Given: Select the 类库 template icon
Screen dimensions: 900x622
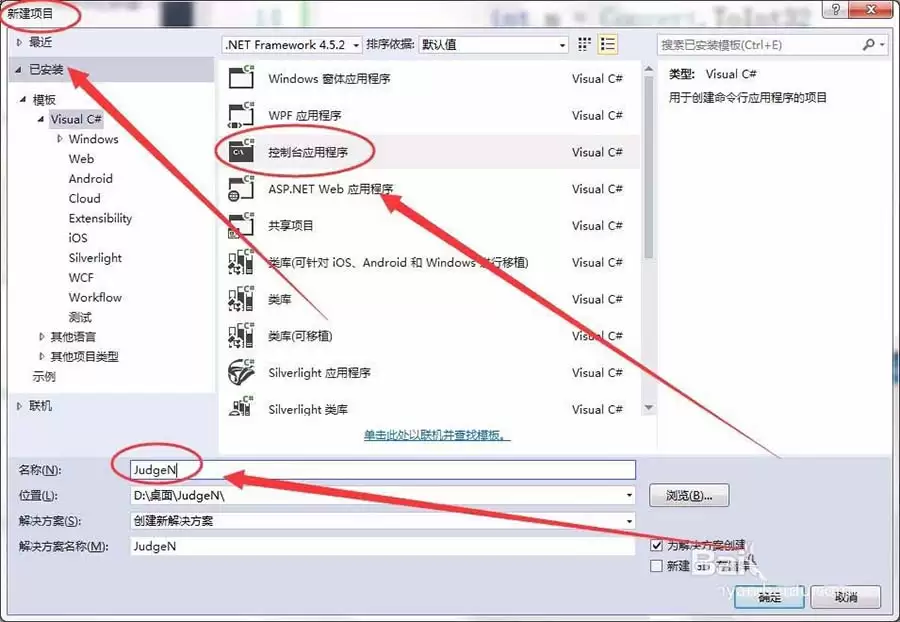Looking at the screenshot, I should point(241,299).
